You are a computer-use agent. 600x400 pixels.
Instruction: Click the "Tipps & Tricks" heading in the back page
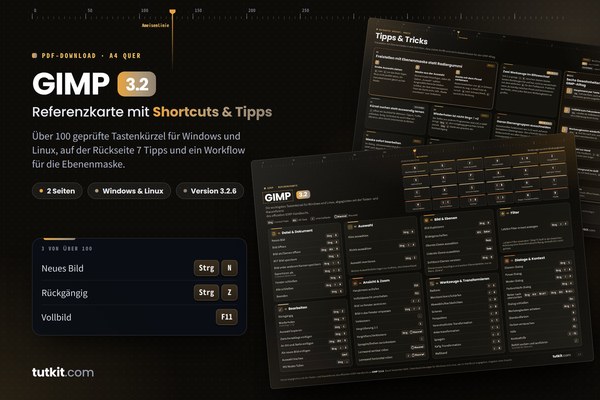point(401,38)
